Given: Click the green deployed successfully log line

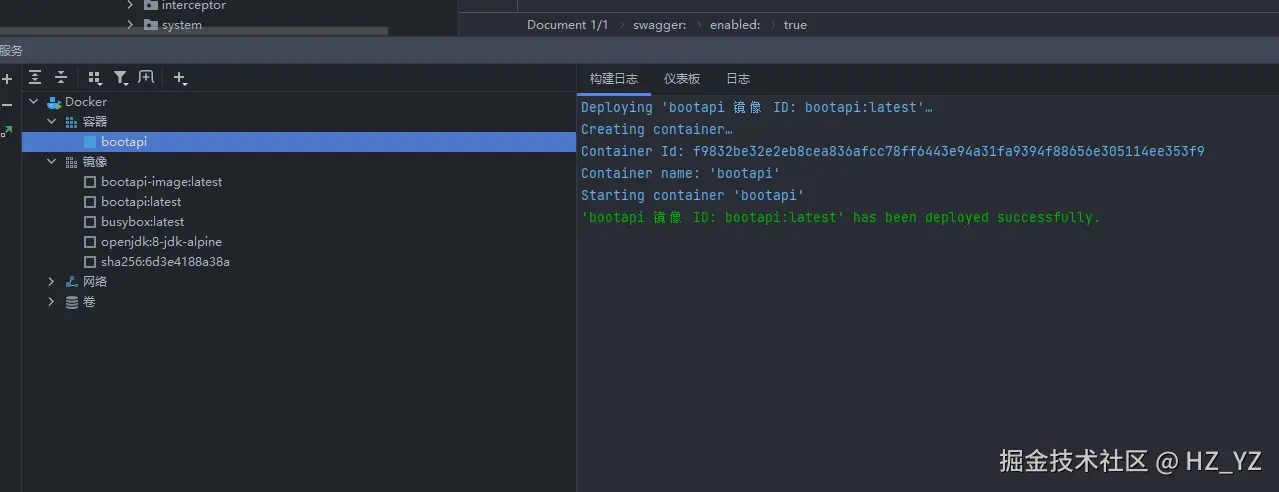Looking at the screenshot, I should click(x=840, y=218).
